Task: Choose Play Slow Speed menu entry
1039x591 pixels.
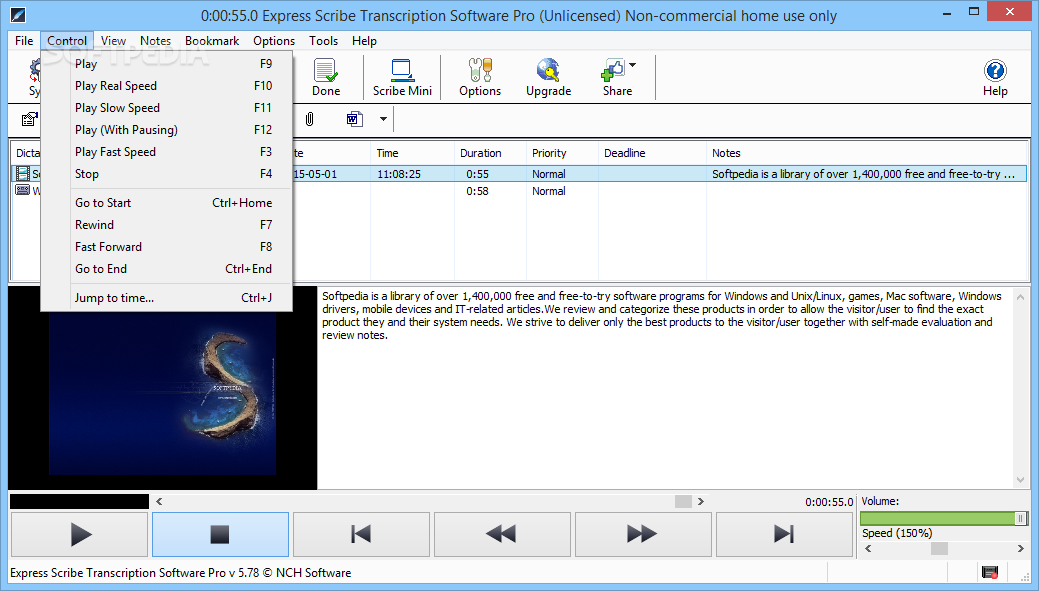Action: pyautogui.click(x=166, y=107)
